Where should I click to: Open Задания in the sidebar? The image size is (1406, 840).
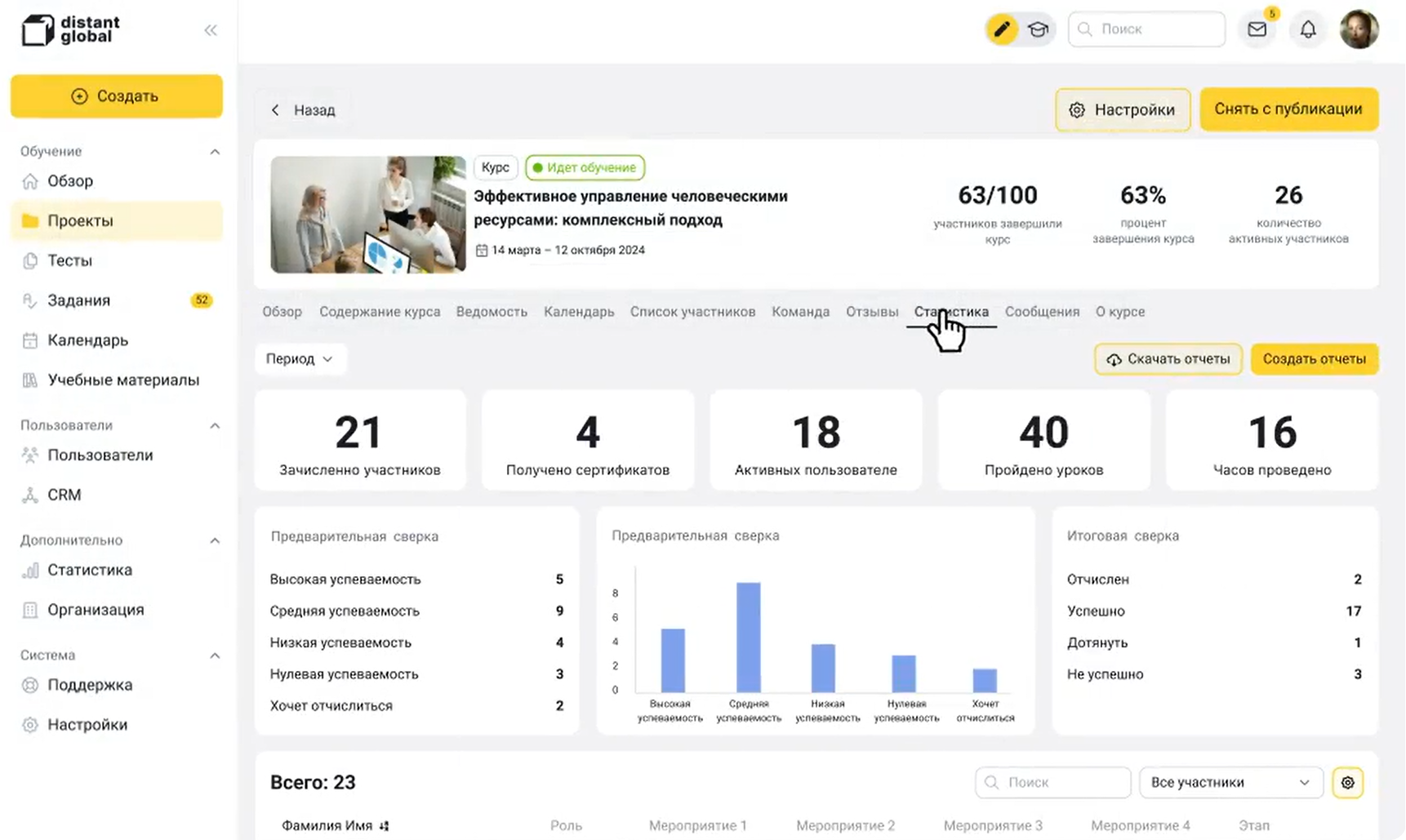[79, 300]
